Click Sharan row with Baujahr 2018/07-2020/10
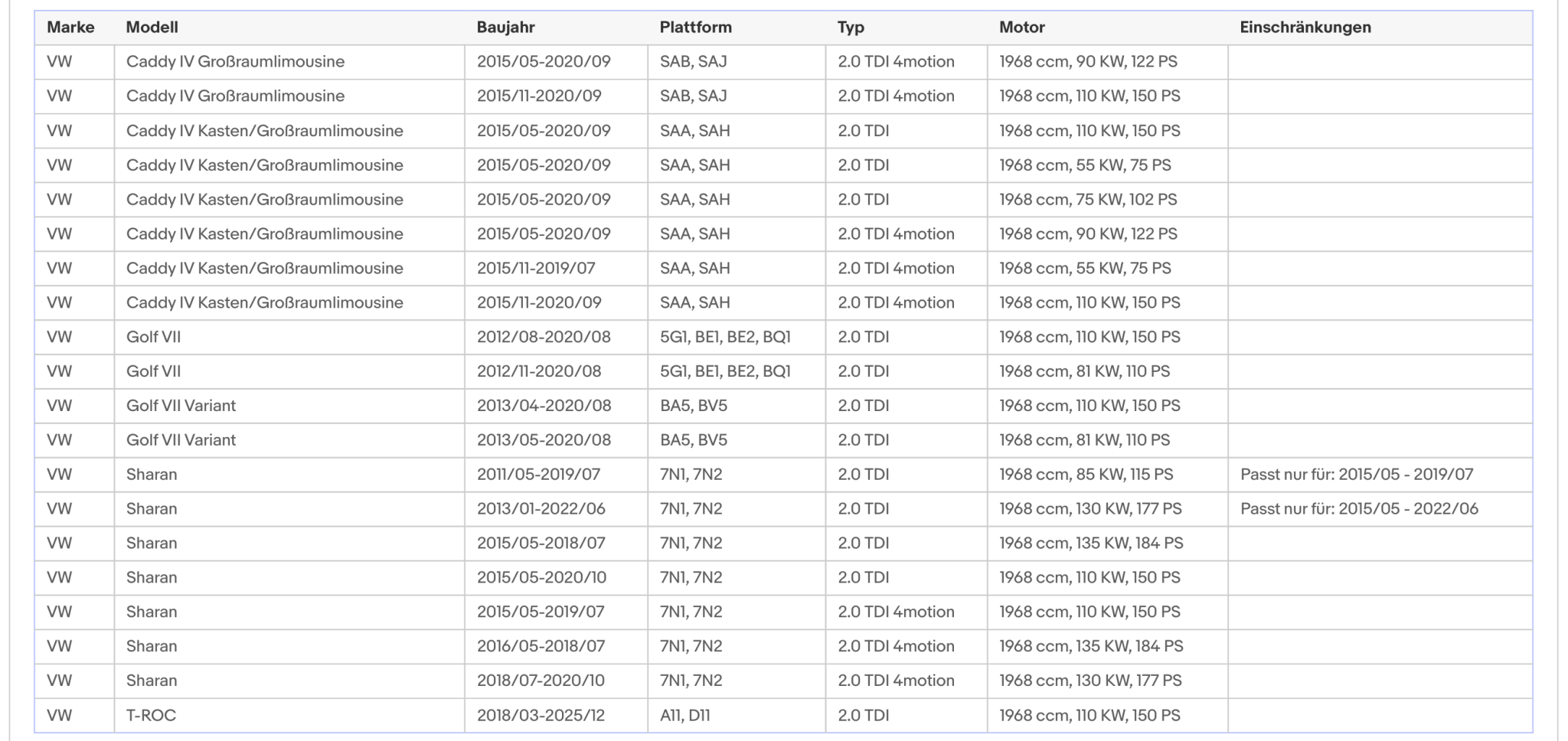Screen dimensions: 1568x741 (x=783, y=681)
